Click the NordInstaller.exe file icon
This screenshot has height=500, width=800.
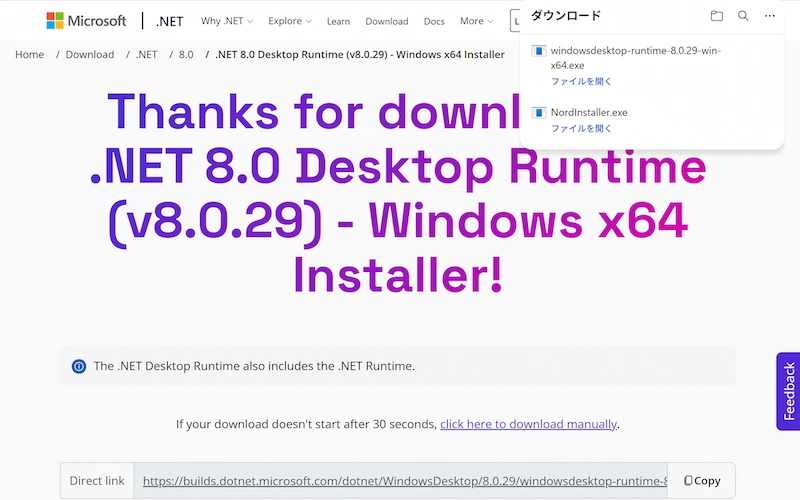(x=539, y=112)
